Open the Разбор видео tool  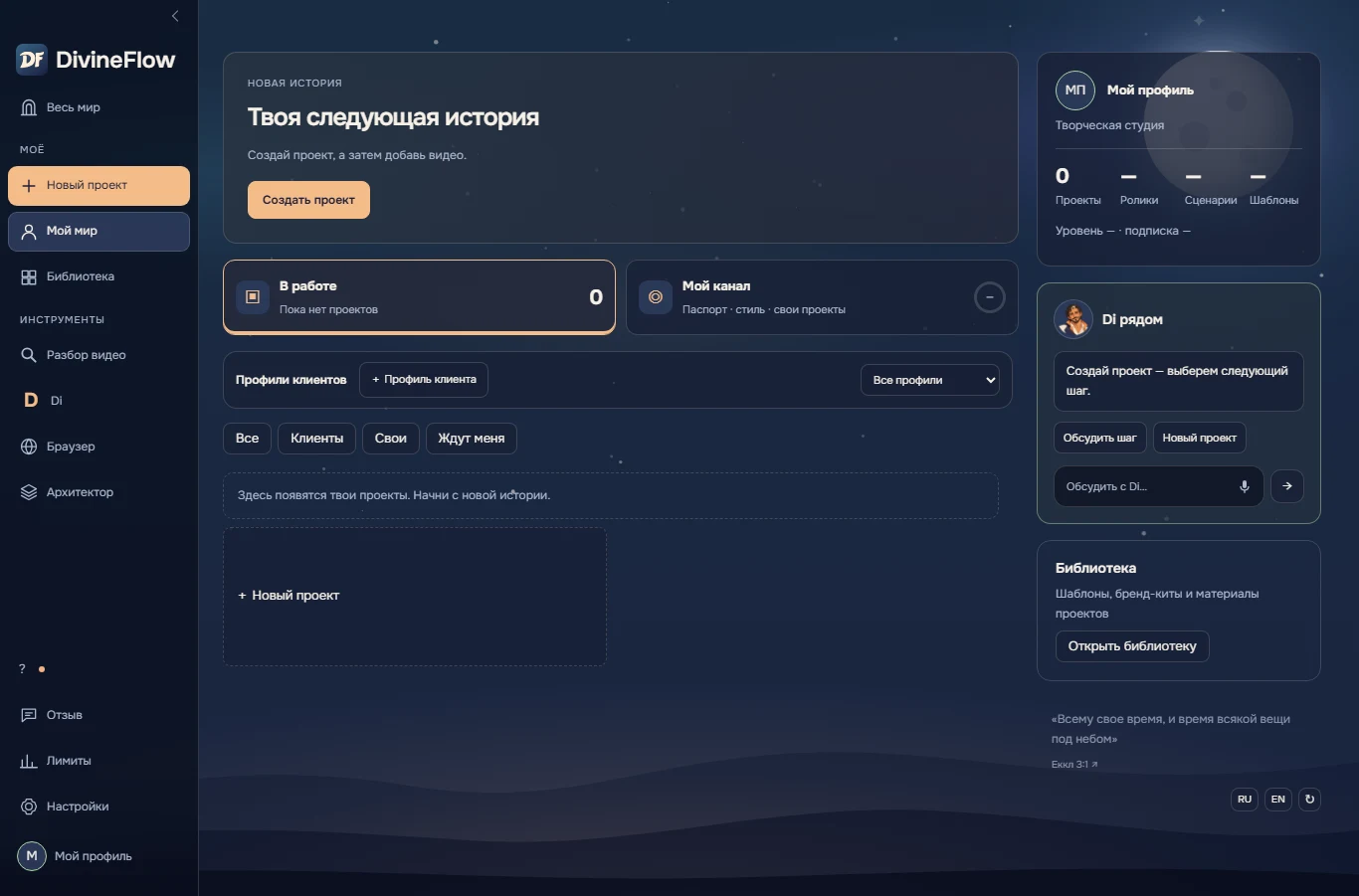coord(98,355)
